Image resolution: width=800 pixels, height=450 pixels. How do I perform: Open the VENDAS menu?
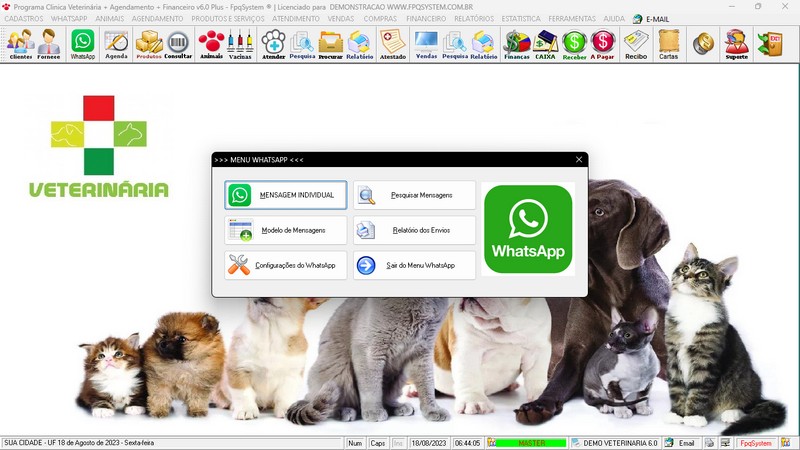341,19
